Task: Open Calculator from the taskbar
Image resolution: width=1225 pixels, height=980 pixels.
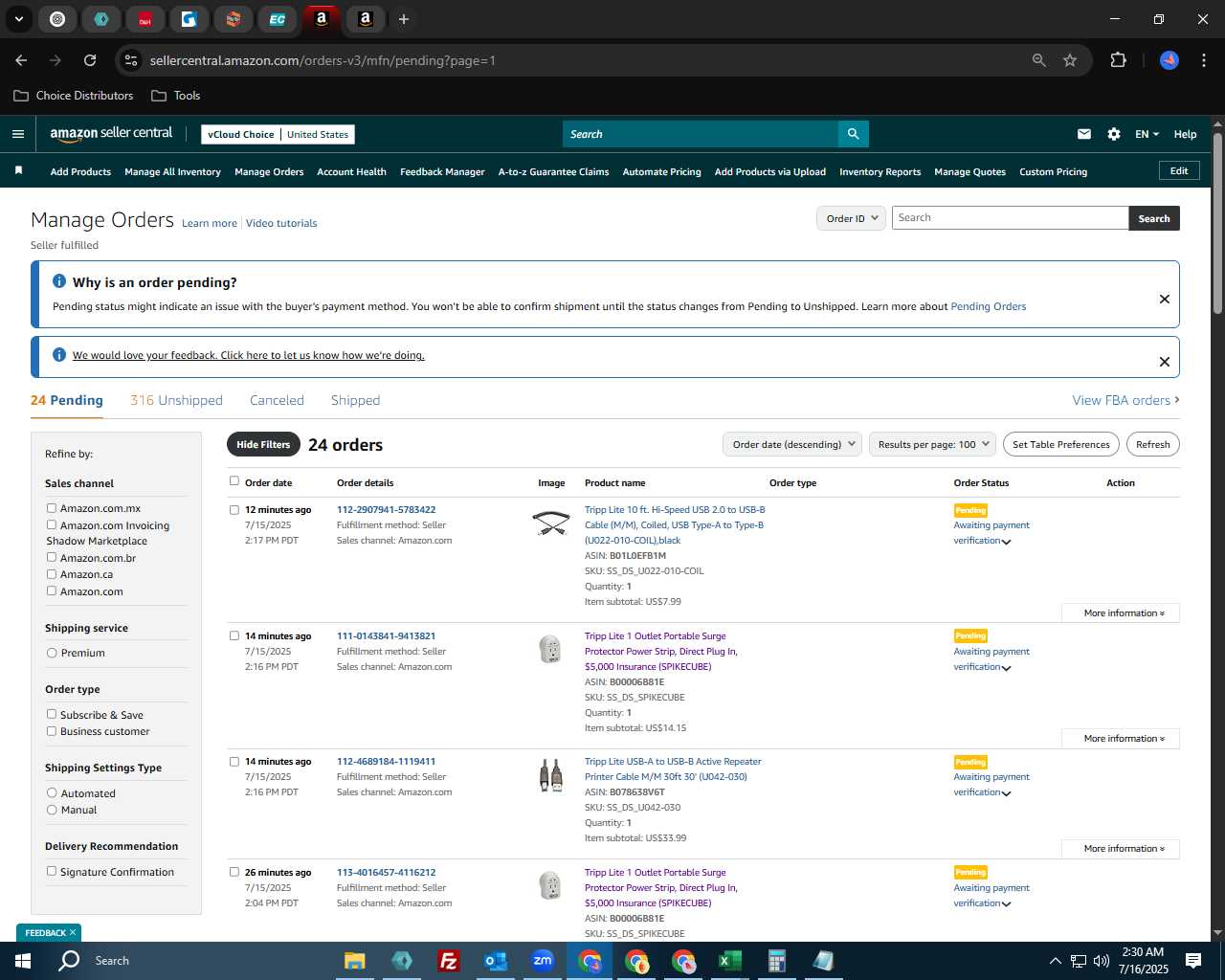Action: [x=777, y=961]
